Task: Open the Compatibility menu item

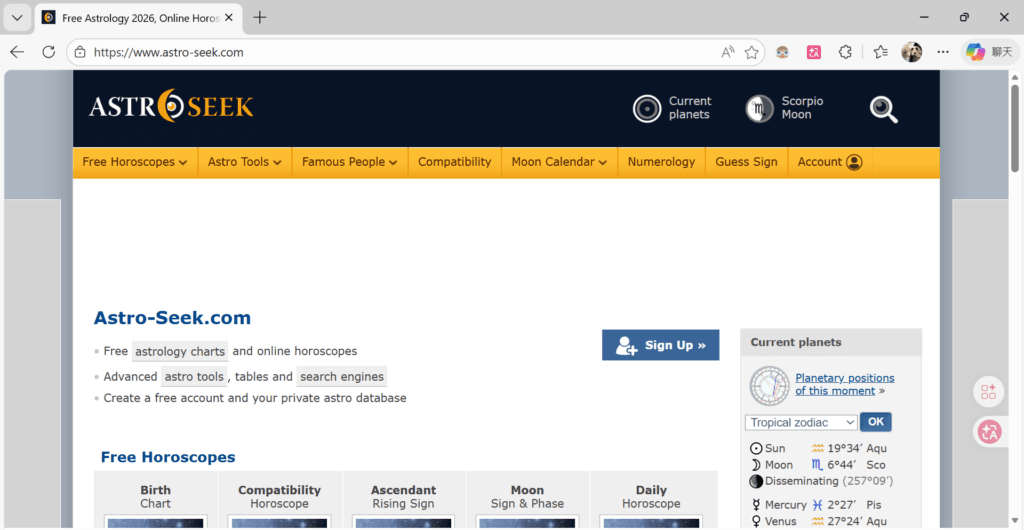Action: (454, 162)
